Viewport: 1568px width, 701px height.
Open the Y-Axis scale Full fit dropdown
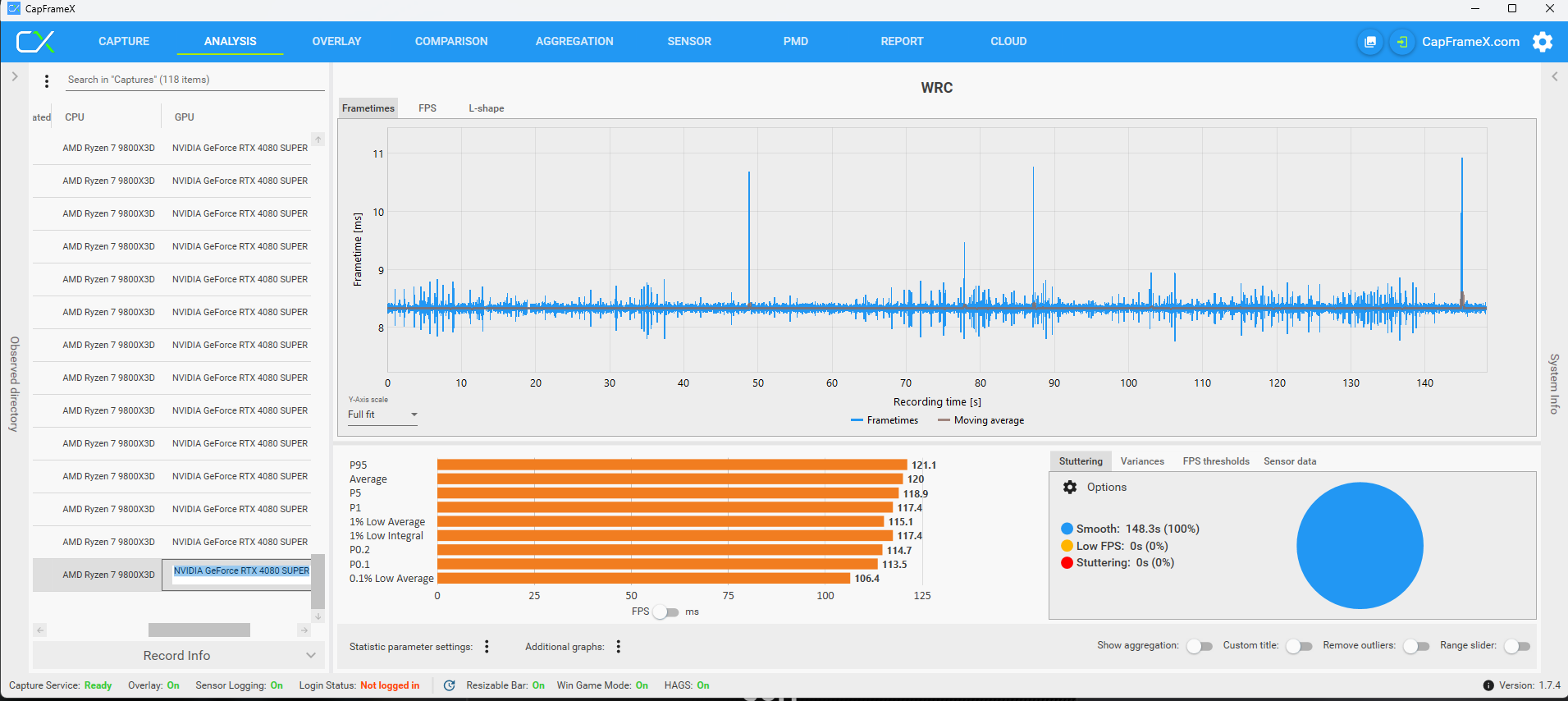tap(382, 415)
